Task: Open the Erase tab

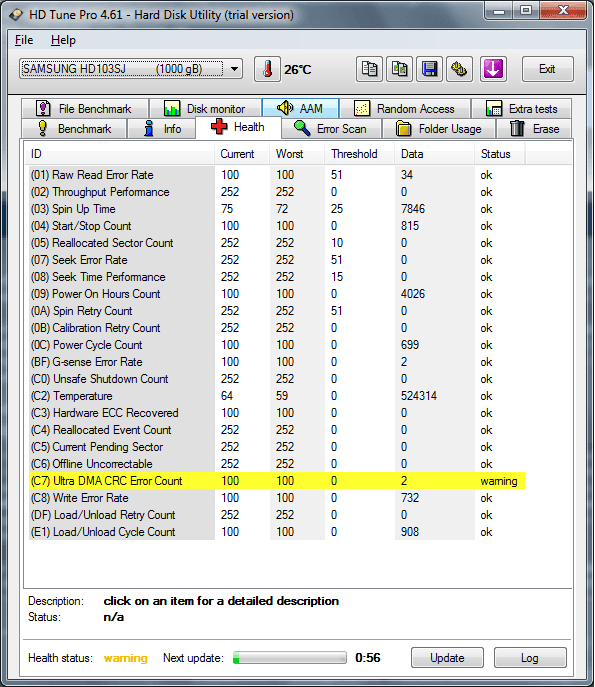Action: pyautogui.click(x=534, y=129)
